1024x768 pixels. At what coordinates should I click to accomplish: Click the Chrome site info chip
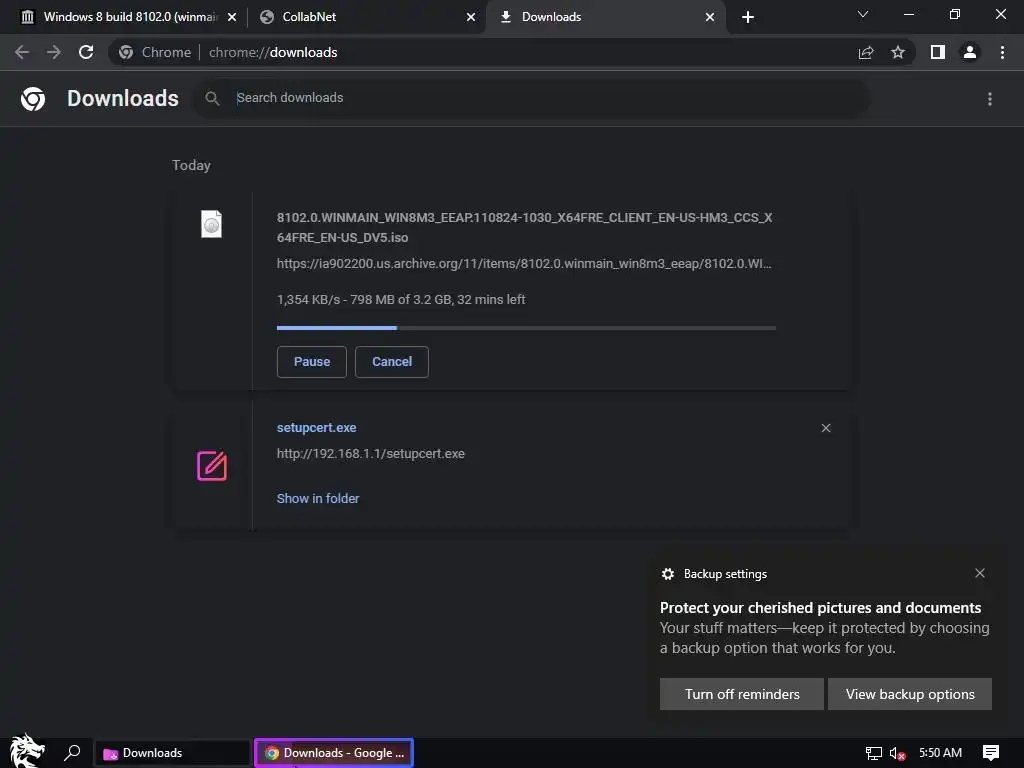tap(154, 52)
